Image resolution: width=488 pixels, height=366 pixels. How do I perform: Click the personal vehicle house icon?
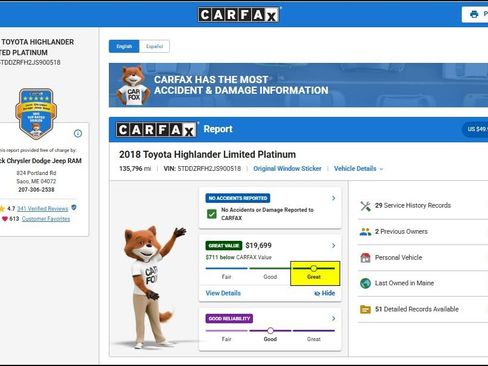point(365,257)
